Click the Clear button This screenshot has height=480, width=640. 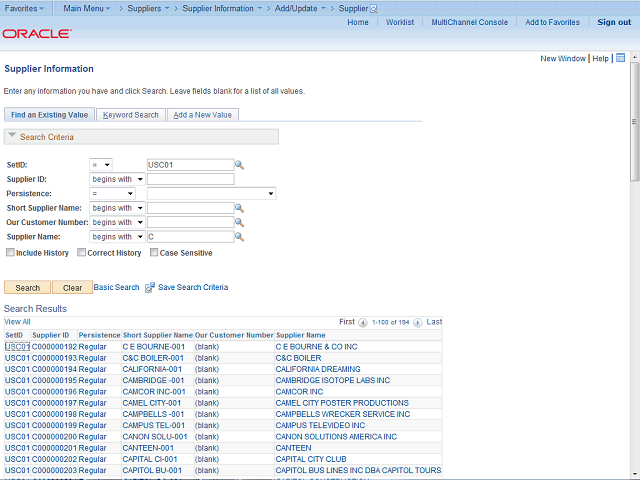point(72,287)
